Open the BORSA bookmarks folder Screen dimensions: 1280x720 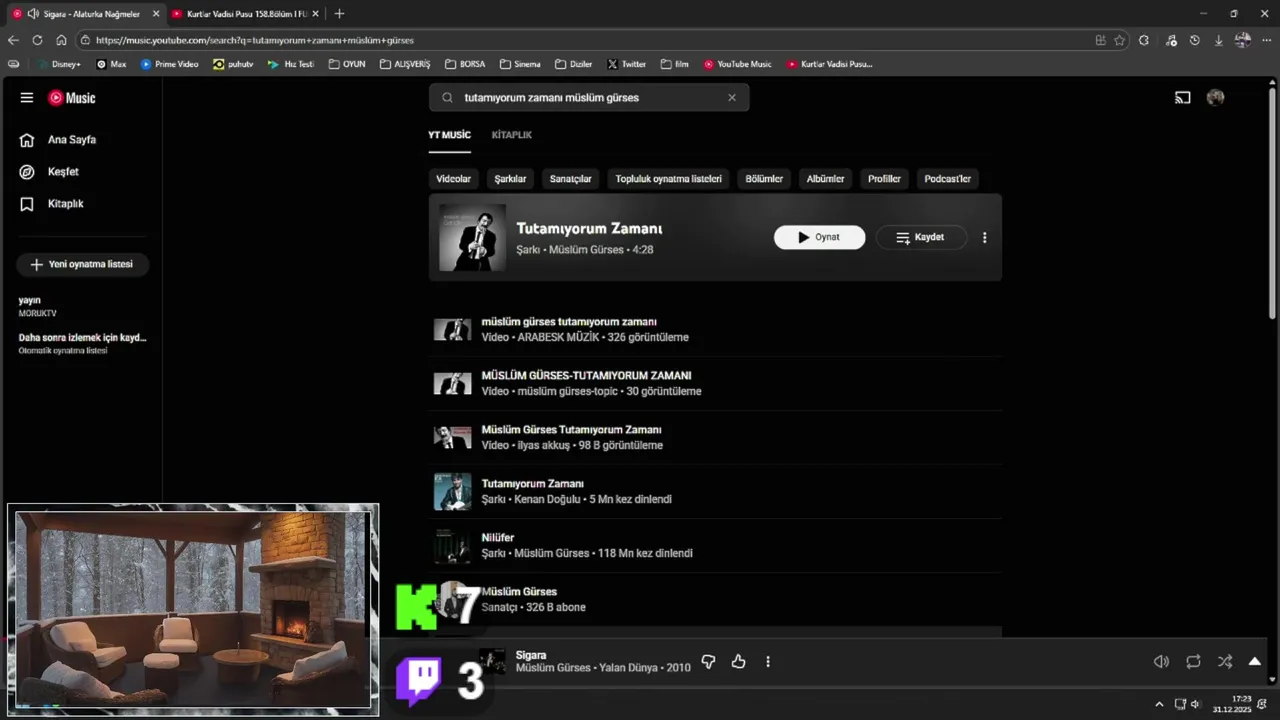(465, 64)
